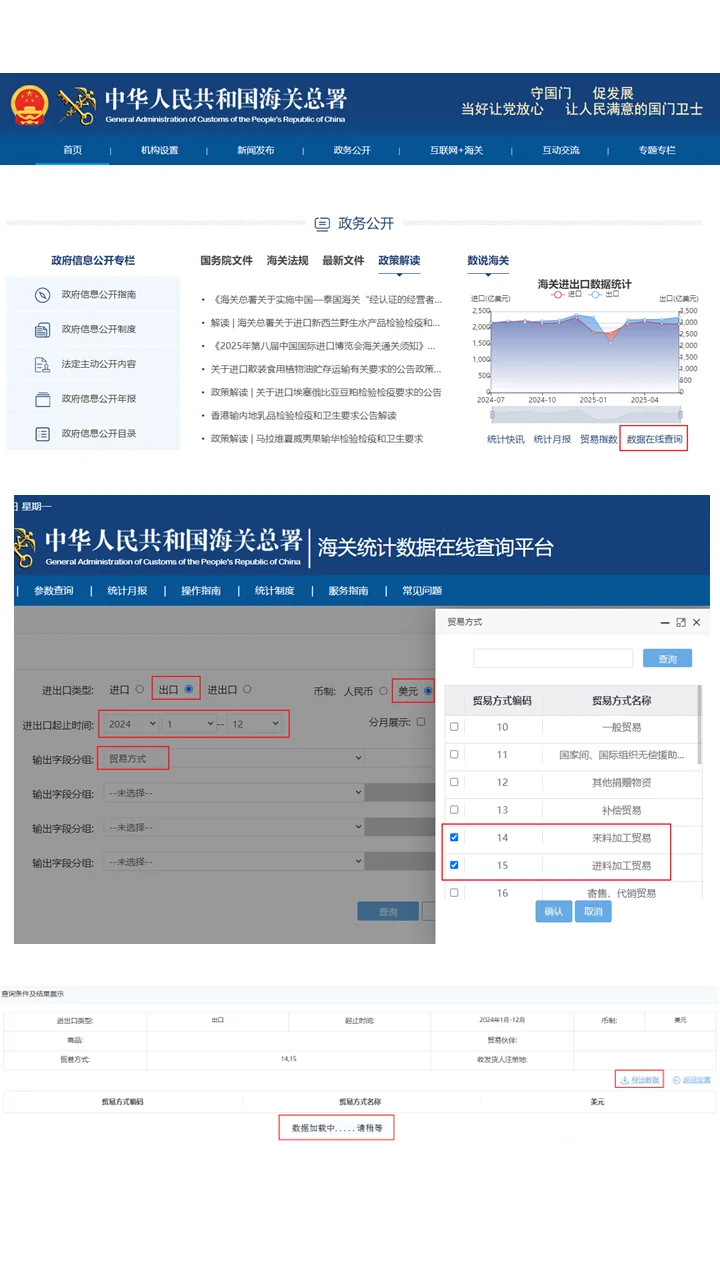
Task: Open the start month 1 dropdown
Action: pyautogui.click(x=190, y=723)
